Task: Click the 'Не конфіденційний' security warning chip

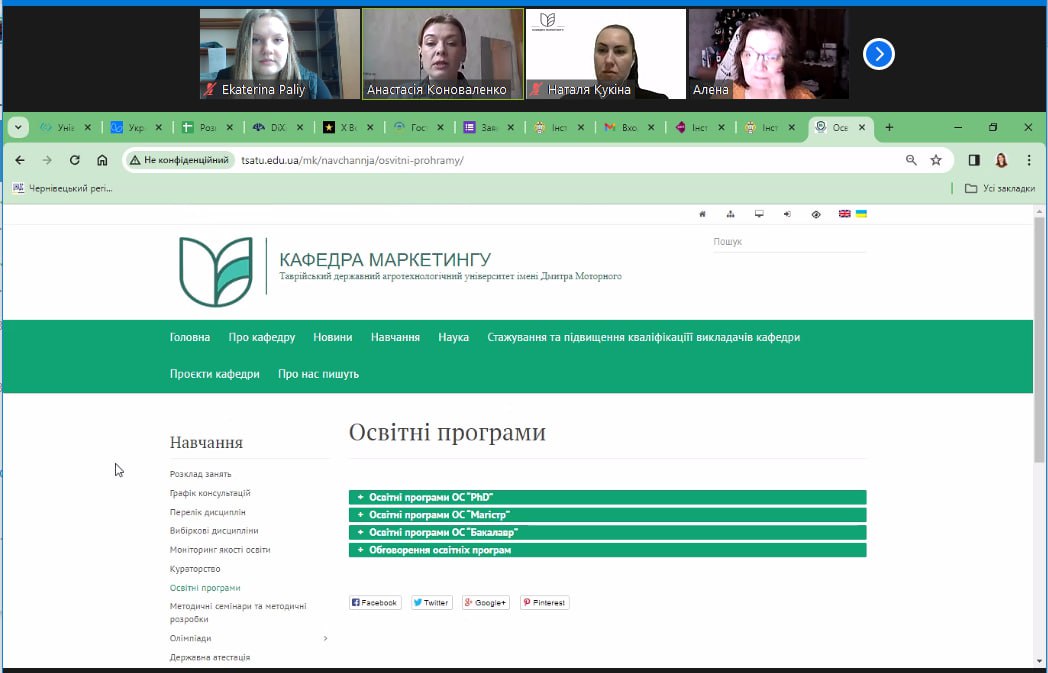Action: [x=180, y=160]
